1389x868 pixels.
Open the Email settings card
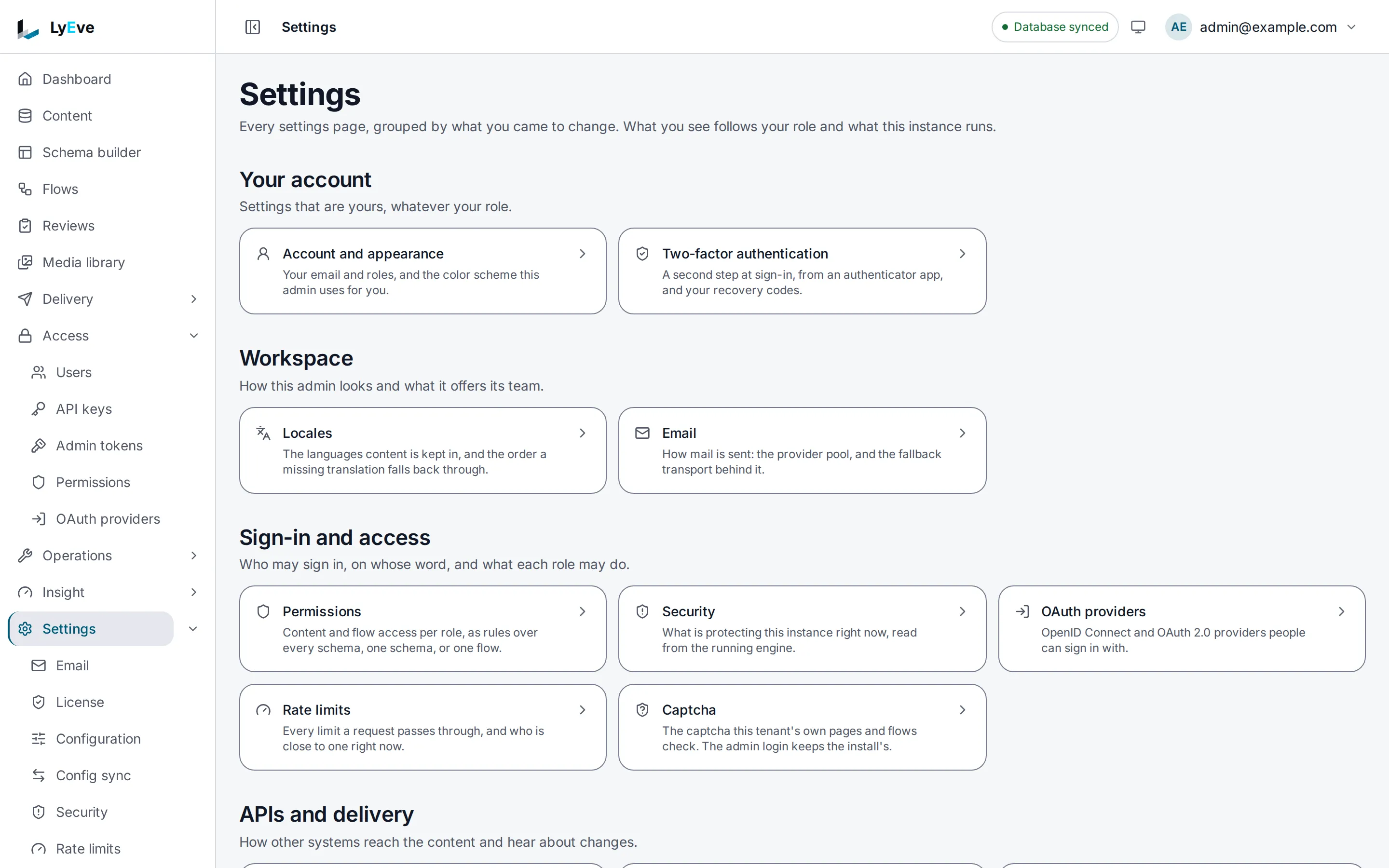point(802,451)
